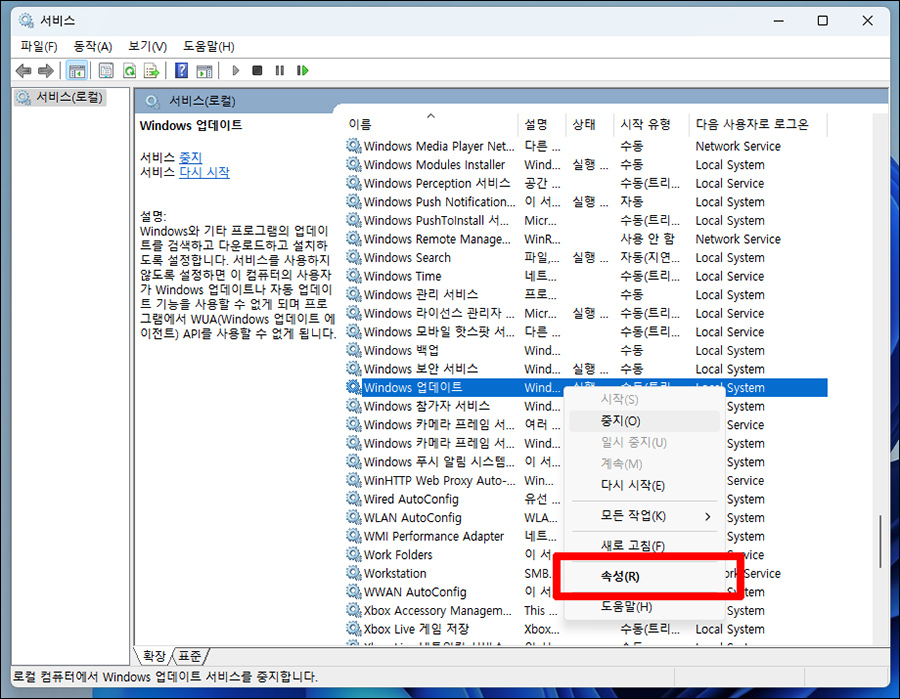The width and height of the screenshot is (900, 699).
Task: Click the Restart service toolbar icon
Action: [x=302, y=71]
